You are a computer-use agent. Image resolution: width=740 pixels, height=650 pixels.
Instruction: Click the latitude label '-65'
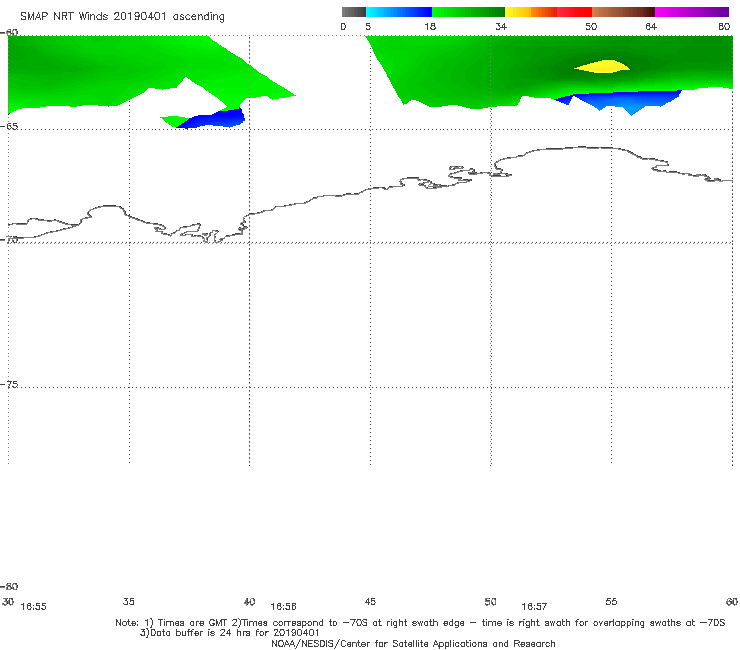click(9, 127)
